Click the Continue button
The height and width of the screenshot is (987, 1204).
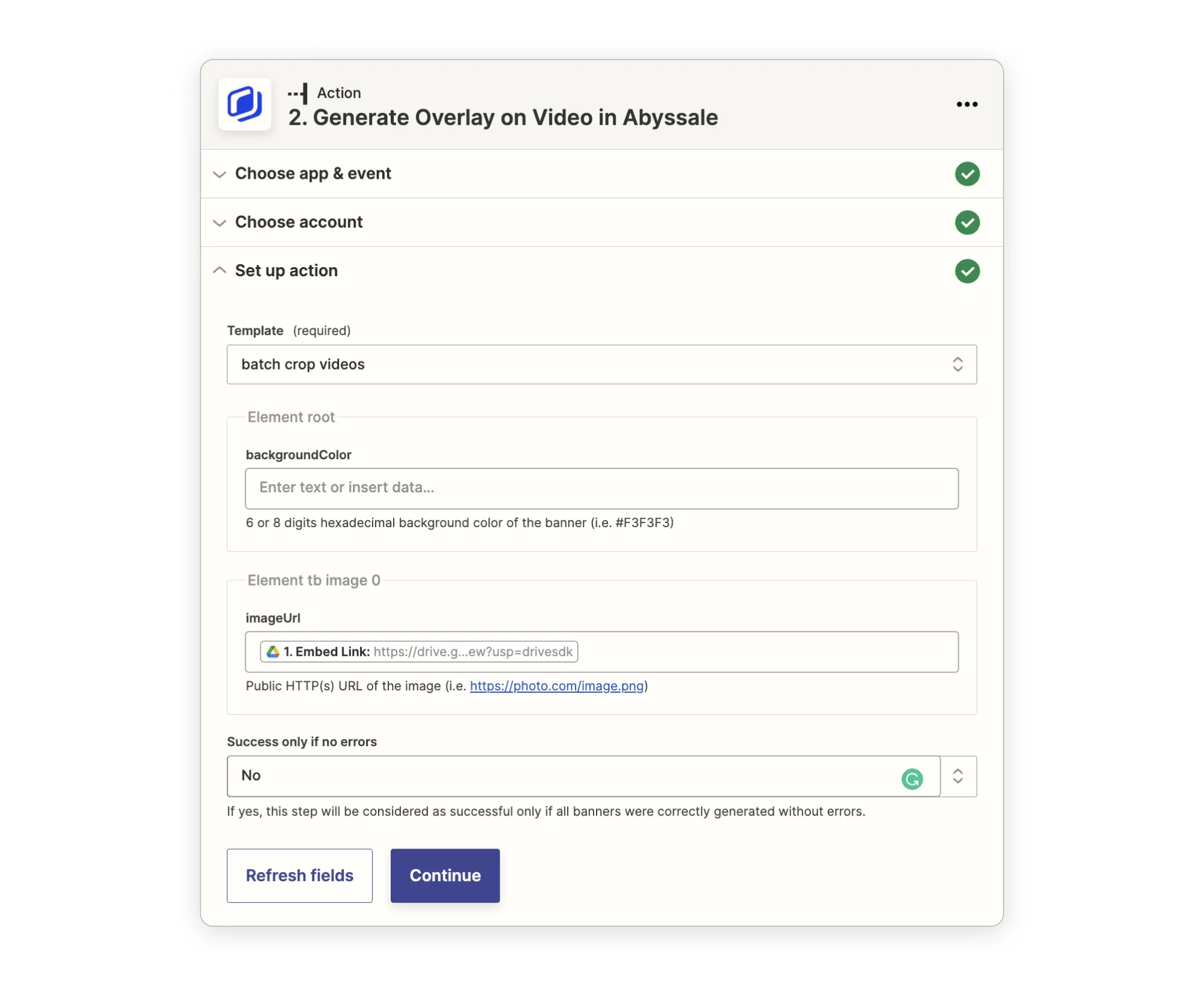pos(445,876)
